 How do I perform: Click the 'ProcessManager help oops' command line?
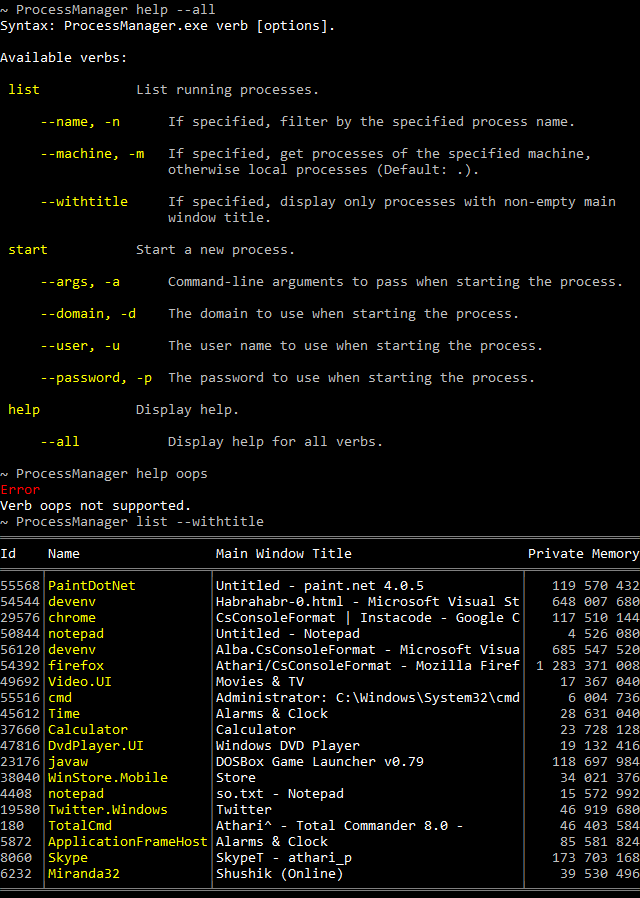pos(104,474)
